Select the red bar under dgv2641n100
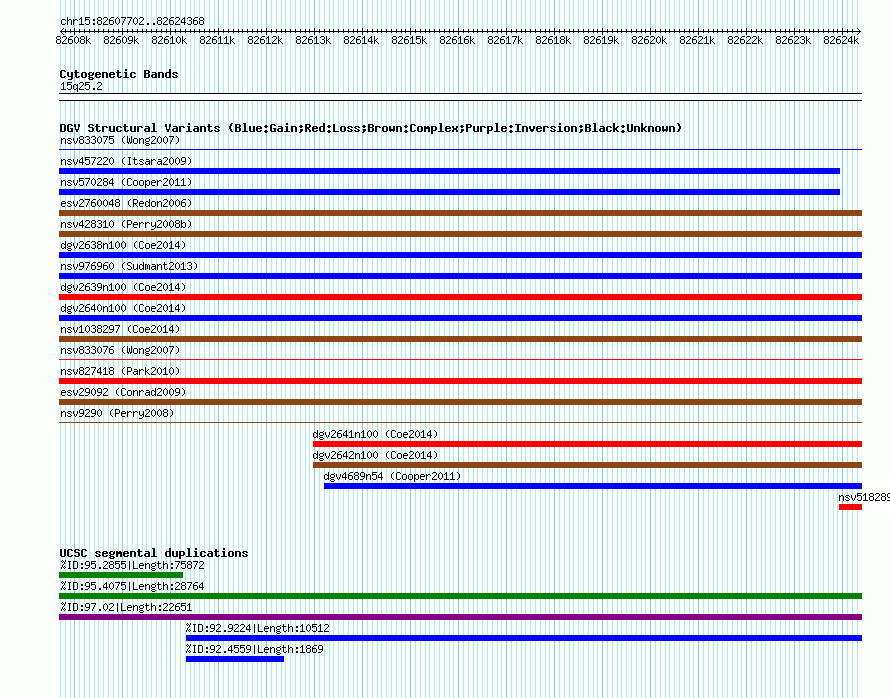 (x=587, y=444)
